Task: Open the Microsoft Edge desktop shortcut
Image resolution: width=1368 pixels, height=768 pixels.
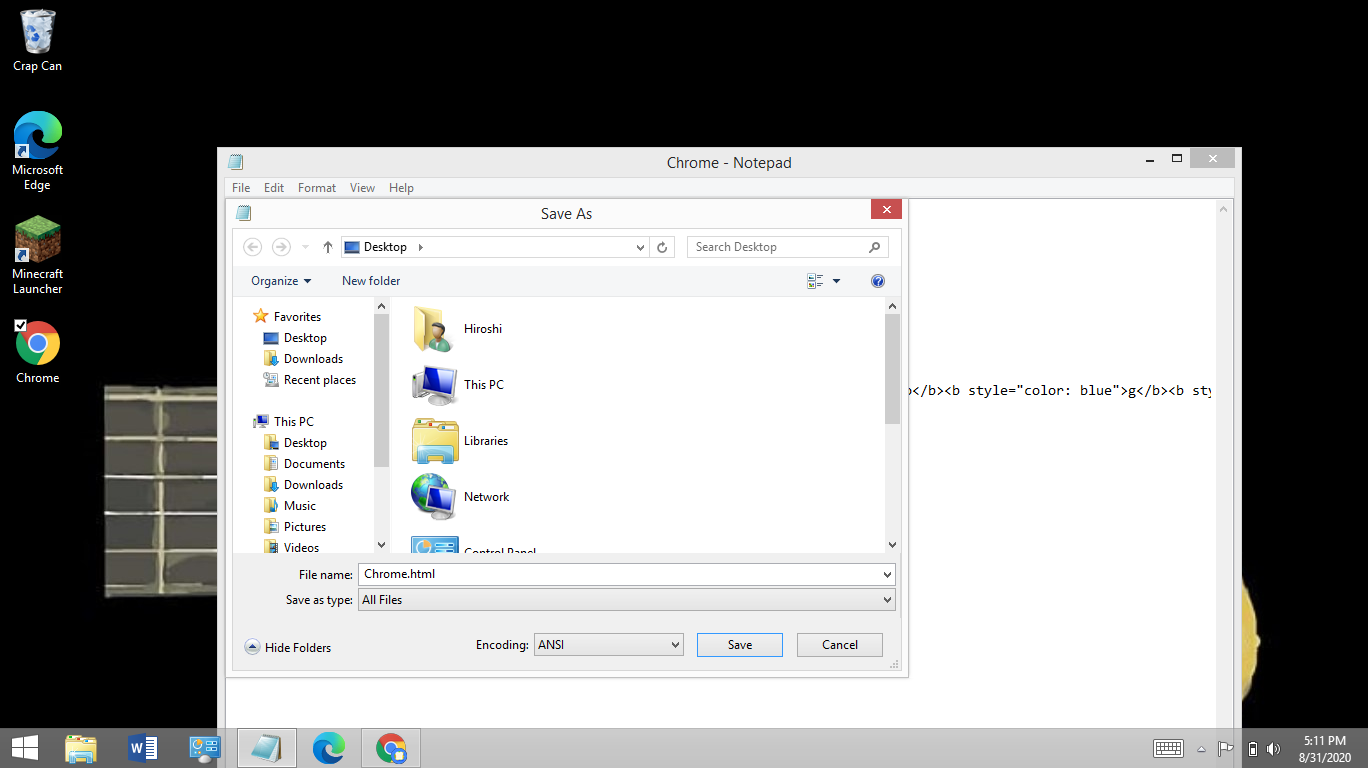Action: coord(37,150)
